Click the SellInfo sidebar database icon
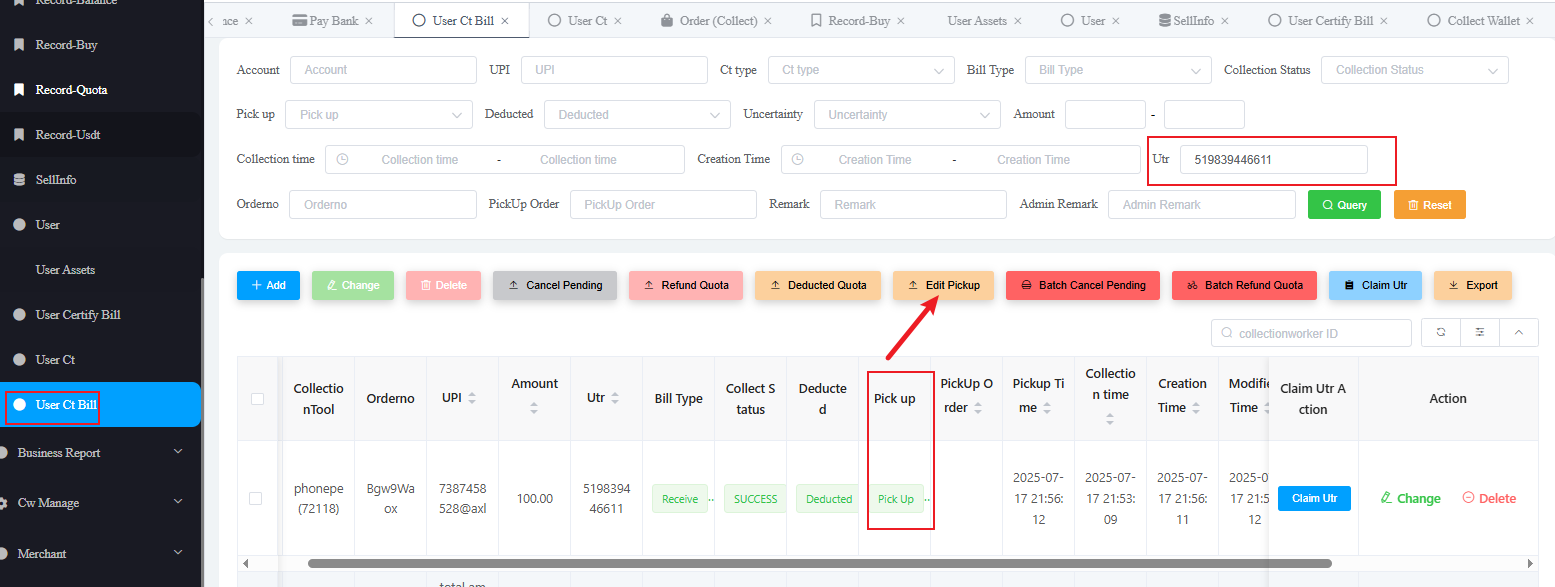The width and height of the screenshot is (1555, 587). point(19,180)
